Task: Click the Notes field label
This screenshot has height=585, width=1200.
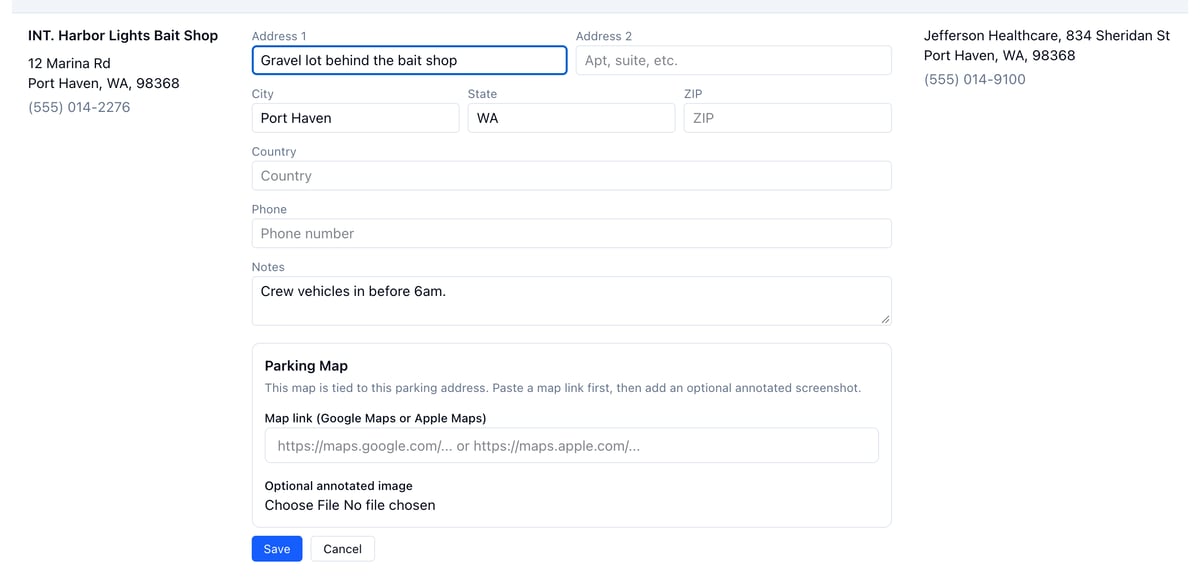Action: point(268,267)
